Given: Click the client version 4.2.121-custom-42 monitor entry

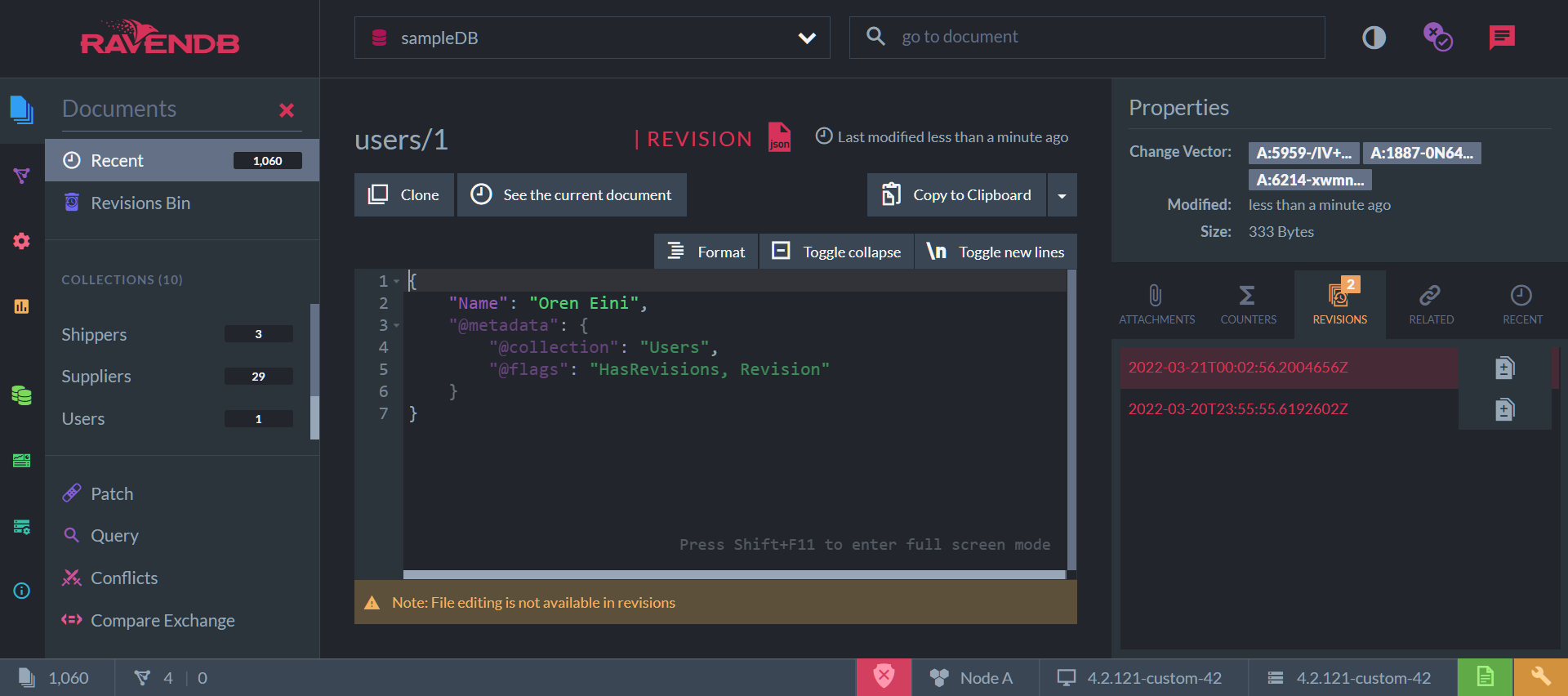Looking at the screenshot, I should click(x=1140, y=678).
